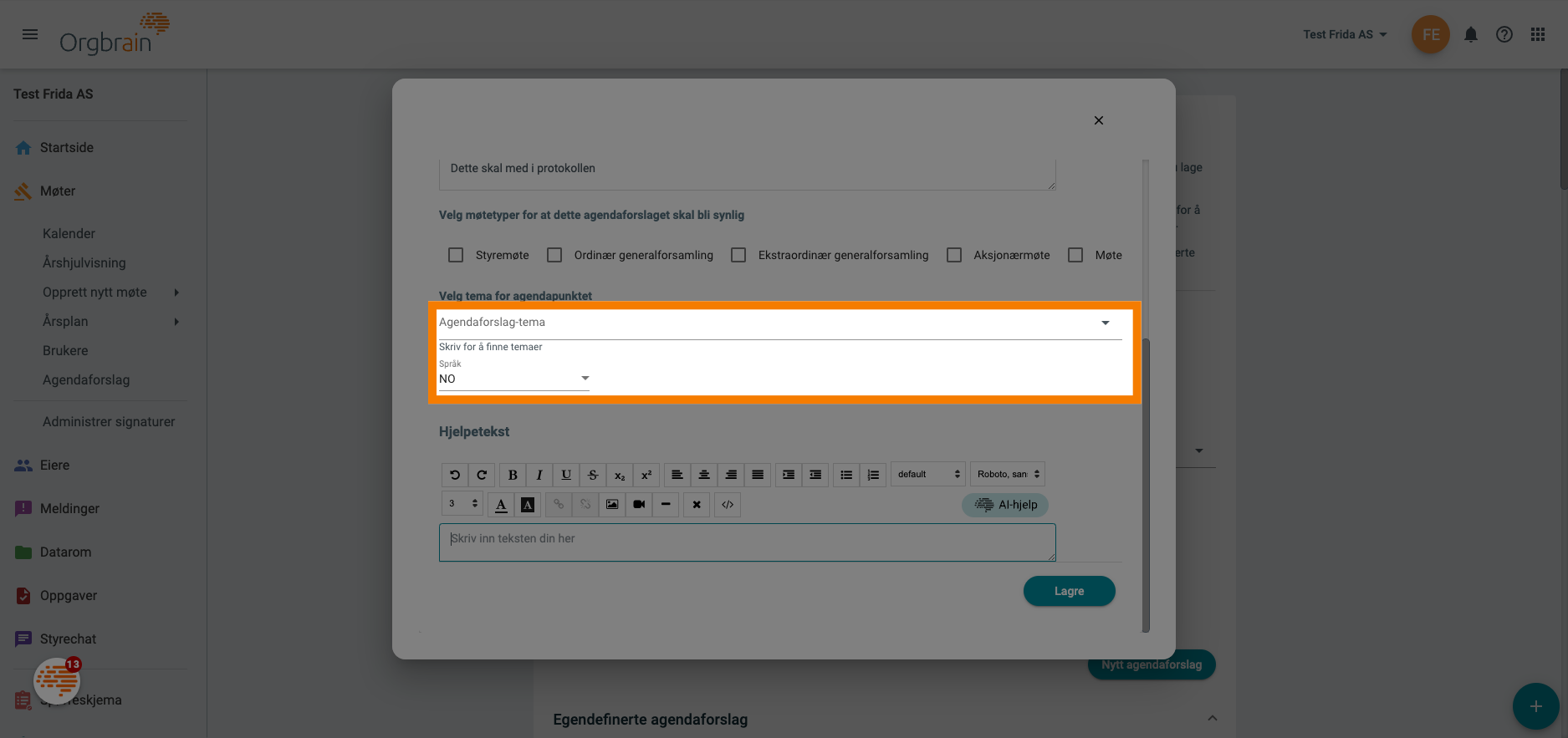The width and height of the screenshot is (1568, 738).
Task: Open the Språk NO dropdown
Action: pyautogui.click(x=514, y=379)
